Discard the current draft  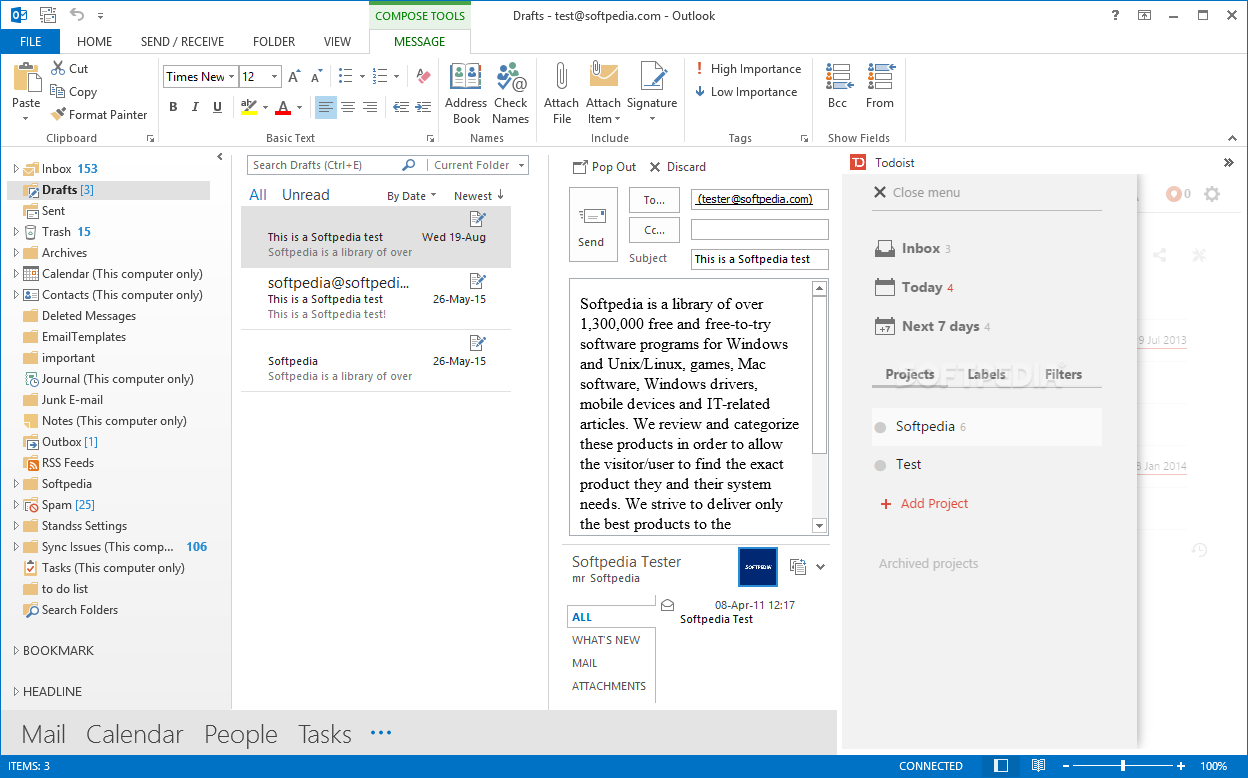point(677,167)
